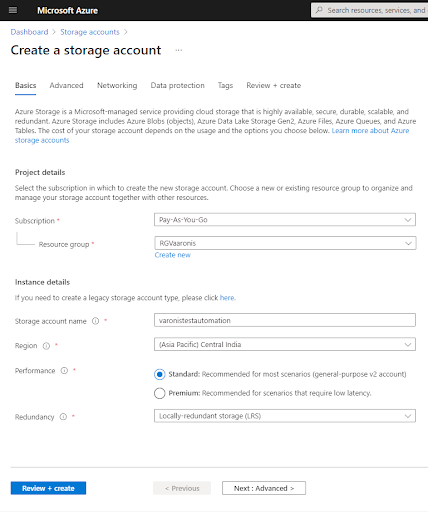Switch to the Tags tab
Screen dimensions: 428x512
tap(225, 86)
